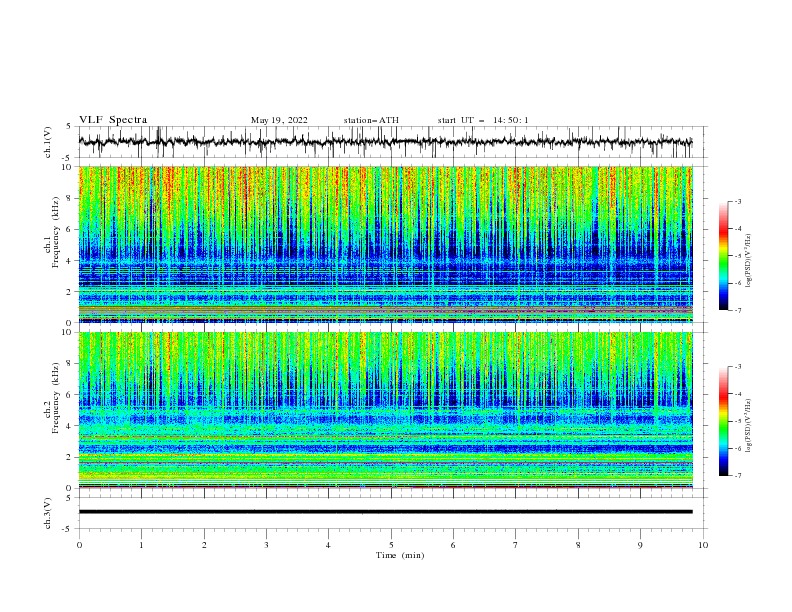Click time axis tick label 0

[79, 545]
